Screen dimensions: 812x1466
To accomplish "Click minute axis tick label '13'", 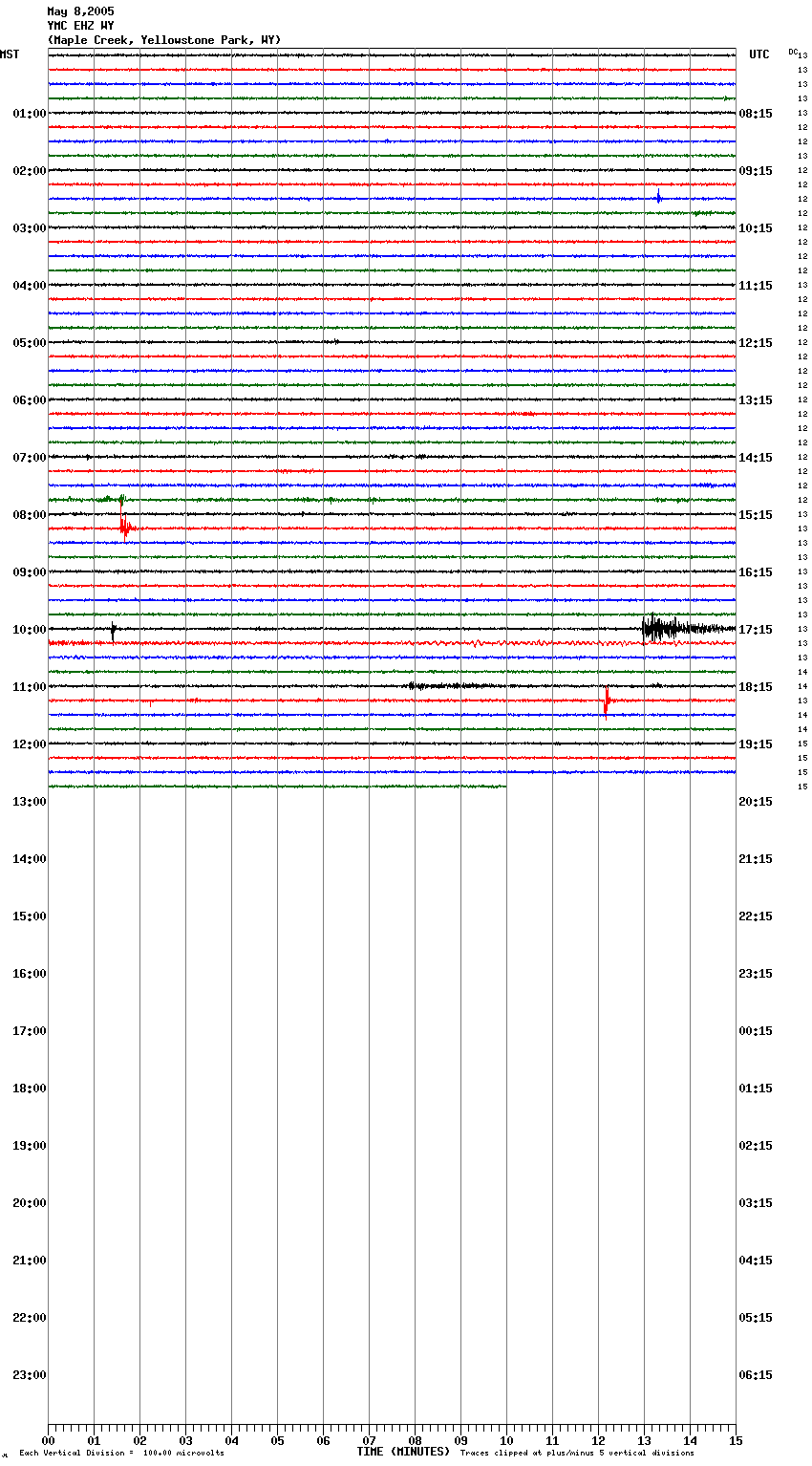I will [x=644, y=1440].
